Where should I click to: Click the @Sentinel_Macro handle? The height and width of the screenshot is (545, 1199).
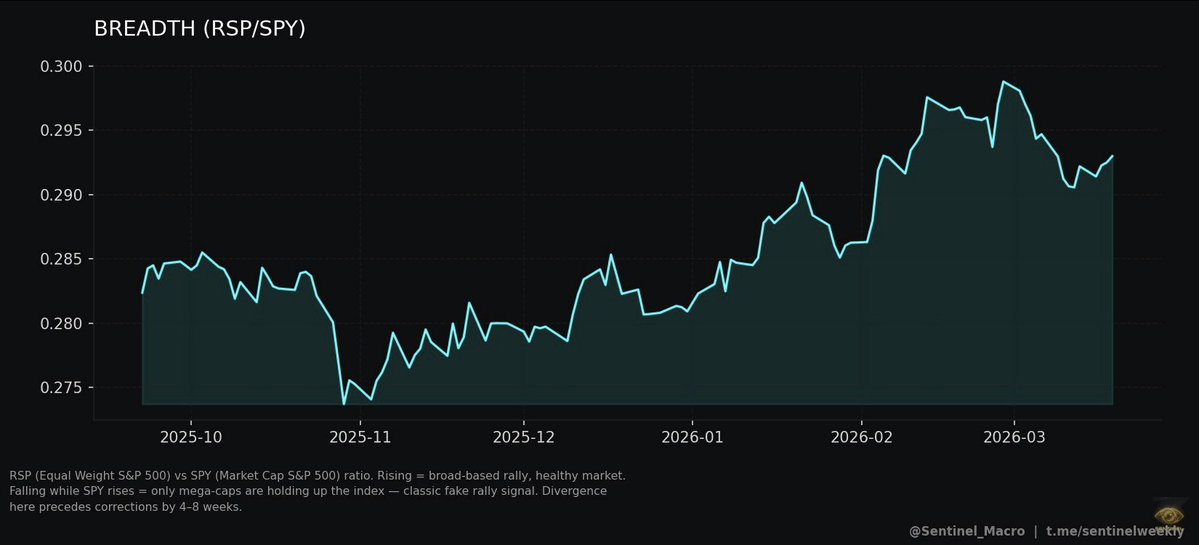[x=967, y=531]
